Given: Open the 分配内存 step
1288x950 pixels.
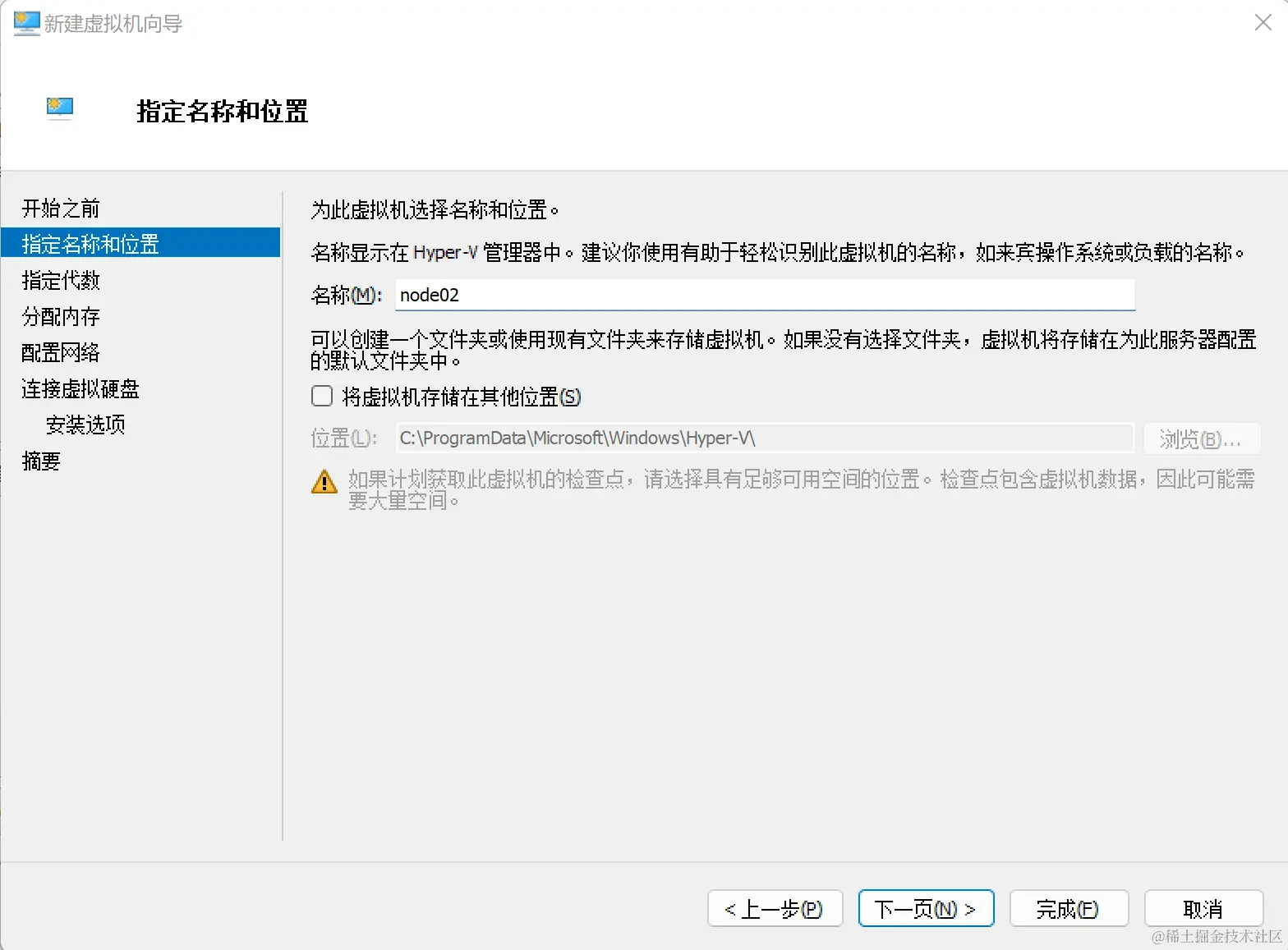Looking at the screenshot, I should pyautogui.click(x=61, y=317).
